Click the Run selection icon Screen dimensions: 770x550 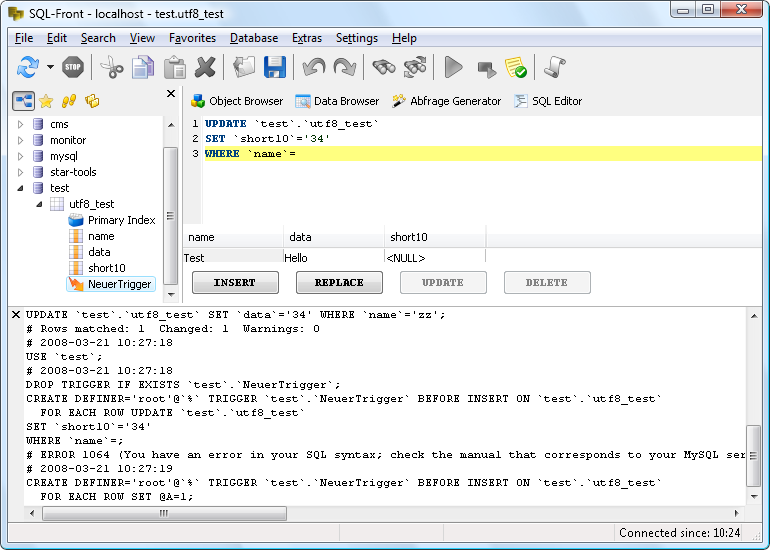tap(486, 68)
